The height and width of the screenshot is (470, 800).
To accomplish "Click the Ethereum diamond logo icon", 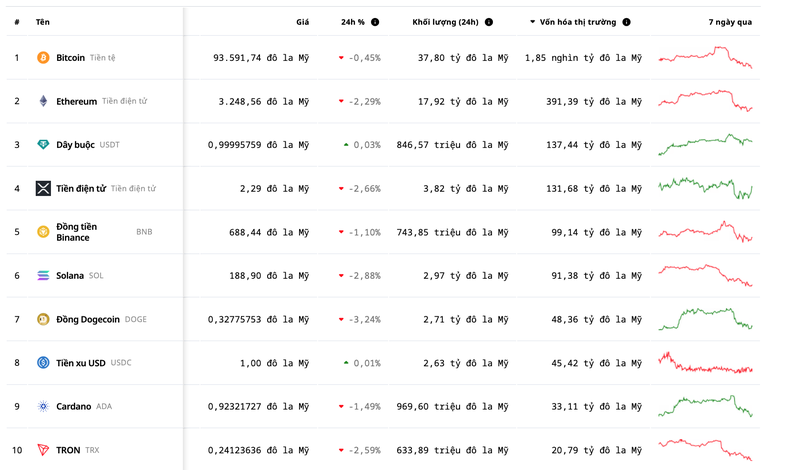I will 43,101.
